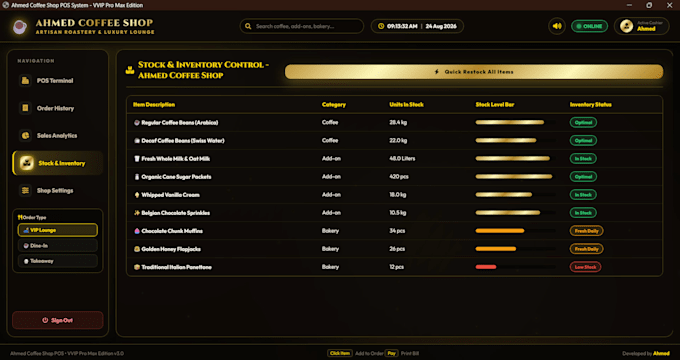Click the Item Description column header
Screen dimensions: 680x360
click(x=154, y=105)
